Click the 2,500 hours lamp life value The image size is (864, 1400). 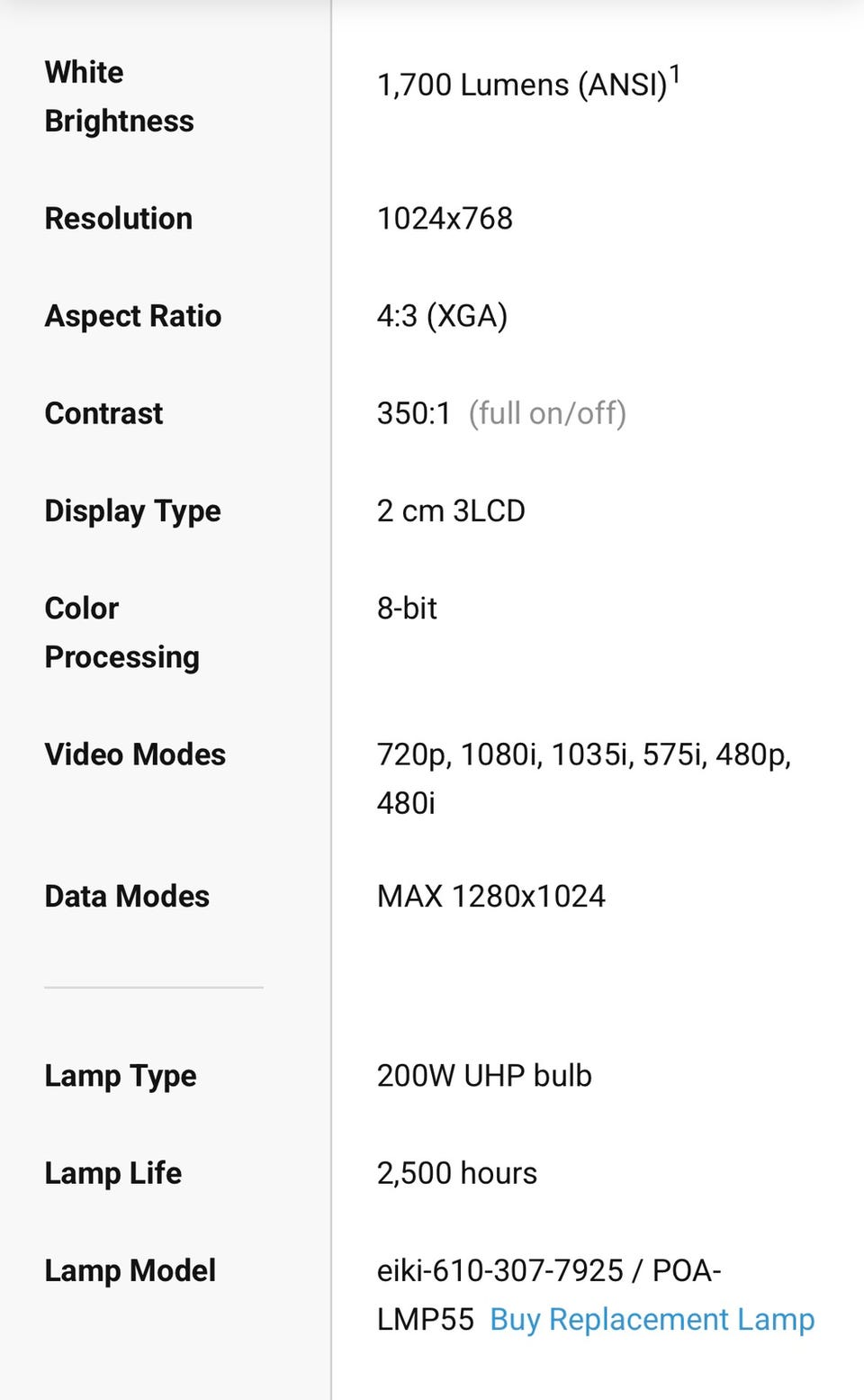[x=456, y=1173]
